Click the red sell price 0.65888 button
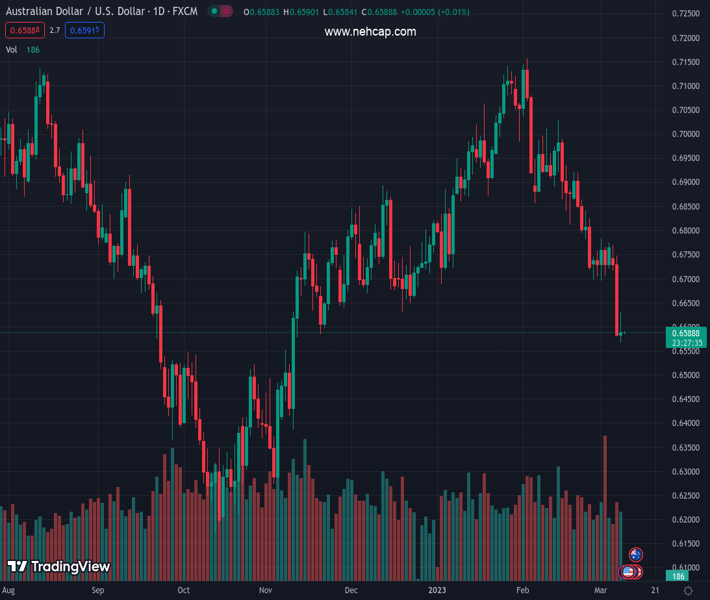The image size is (710, 600). 21,30
